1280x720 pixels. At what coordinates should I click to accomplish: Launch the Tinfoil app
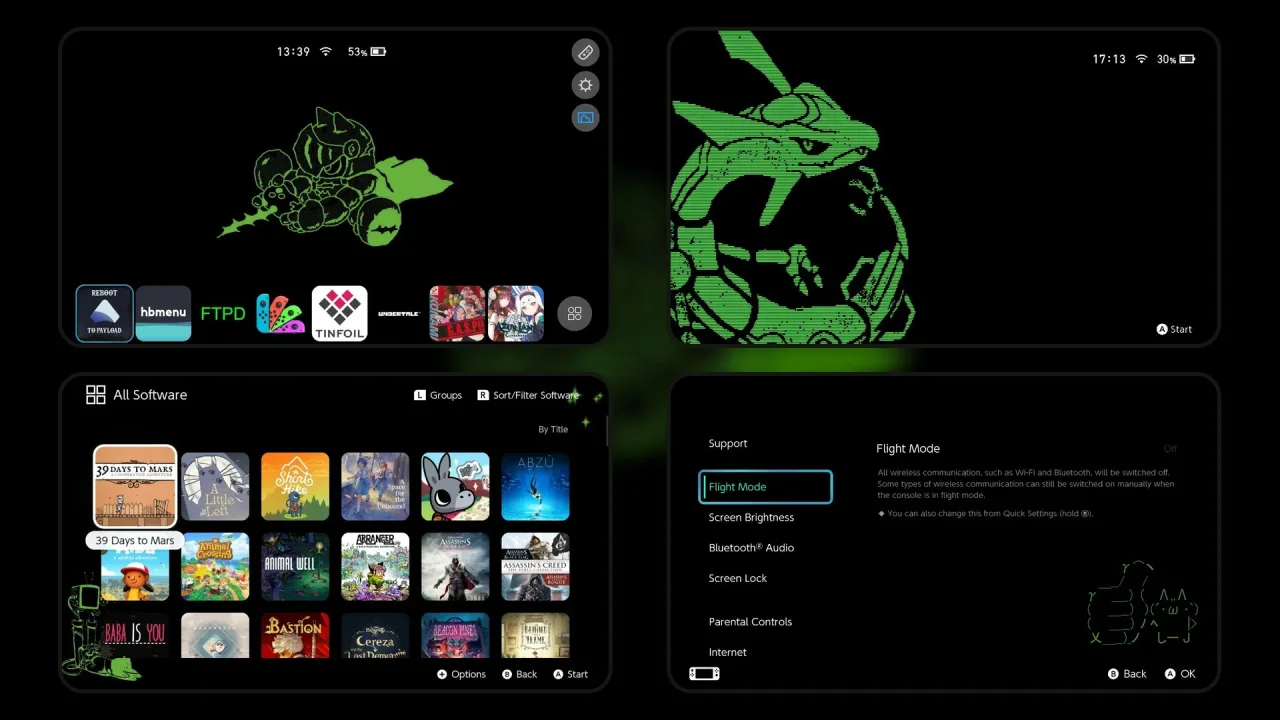pos(340,314)
